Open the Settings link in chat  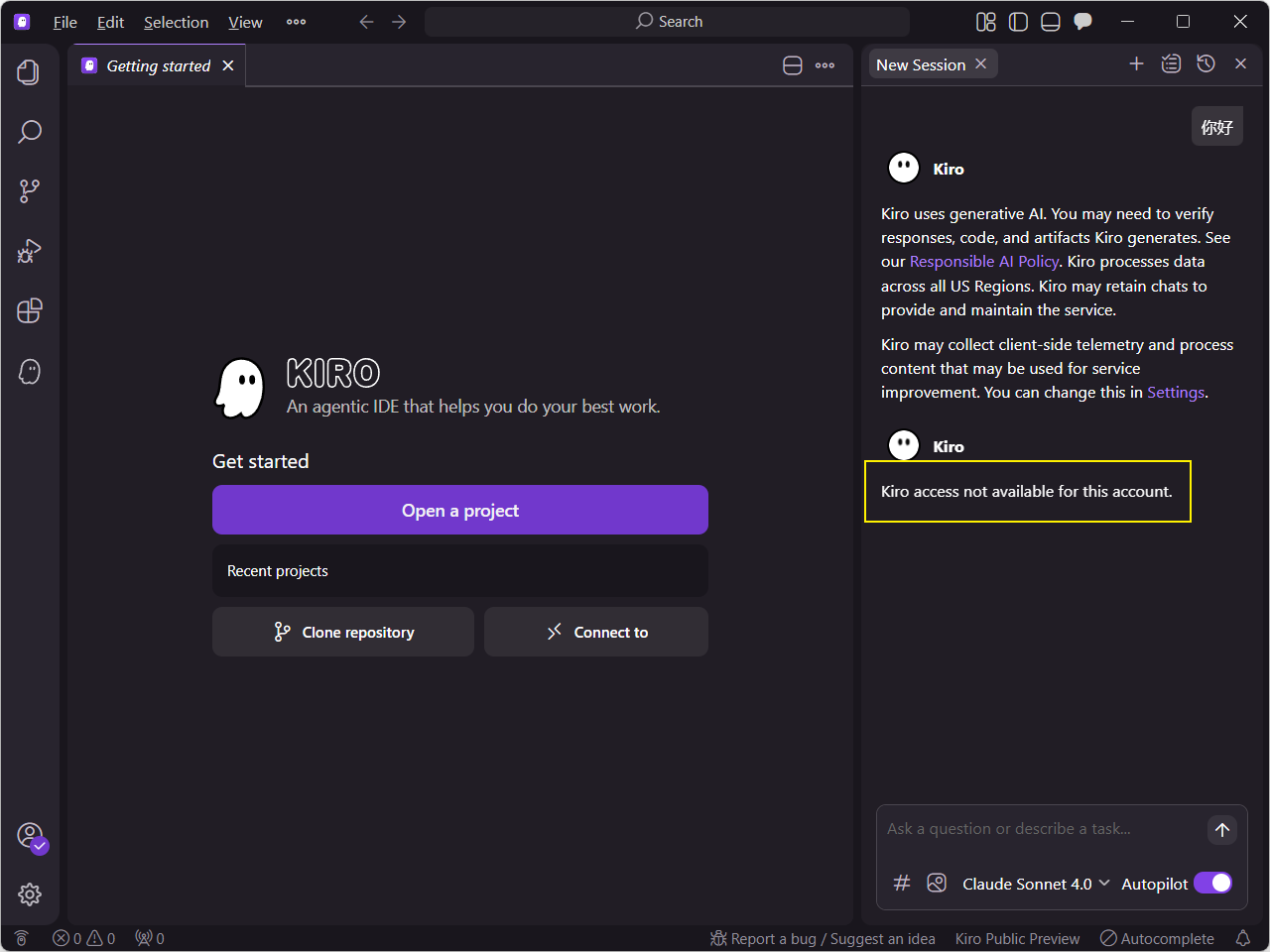tap(1176, 393)
